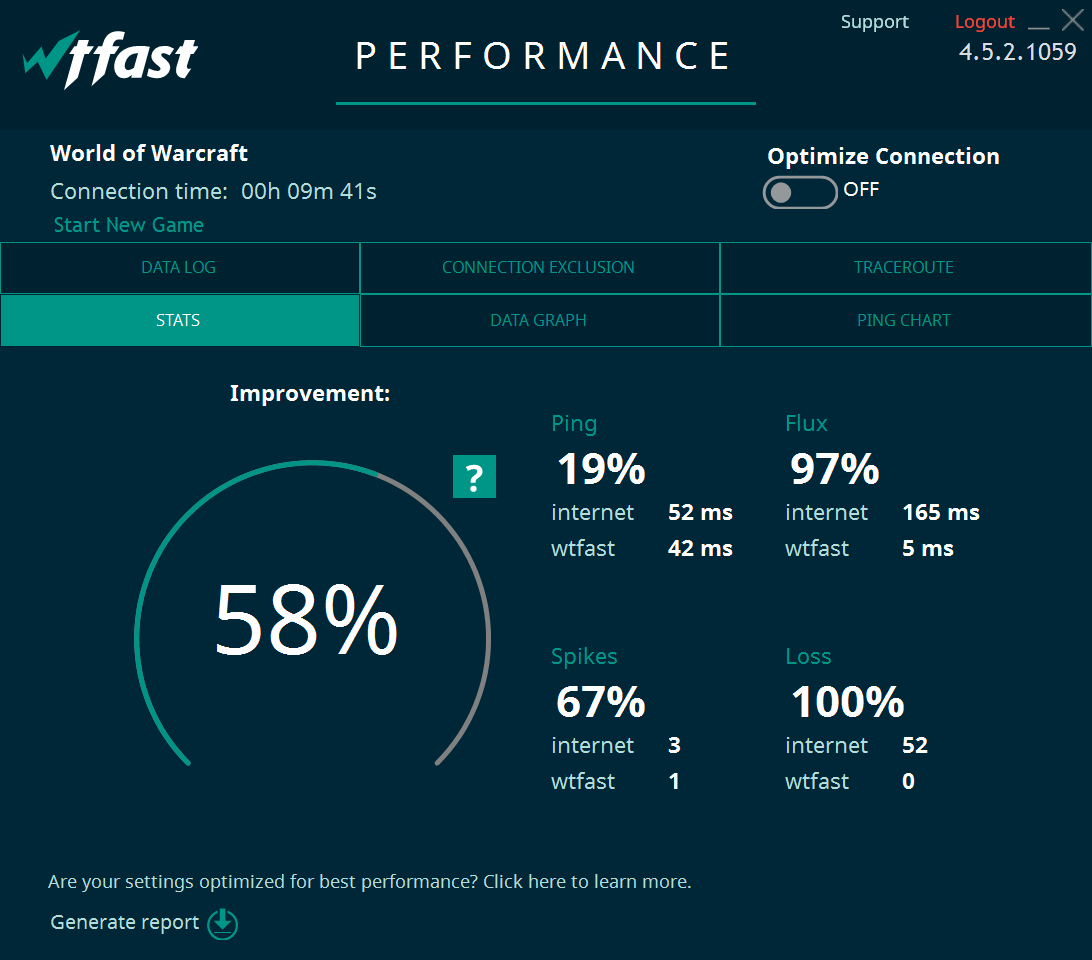Screen dimensions: 1092x960
Task: Click the wtfast logo
Action: (x=109, y=58)
